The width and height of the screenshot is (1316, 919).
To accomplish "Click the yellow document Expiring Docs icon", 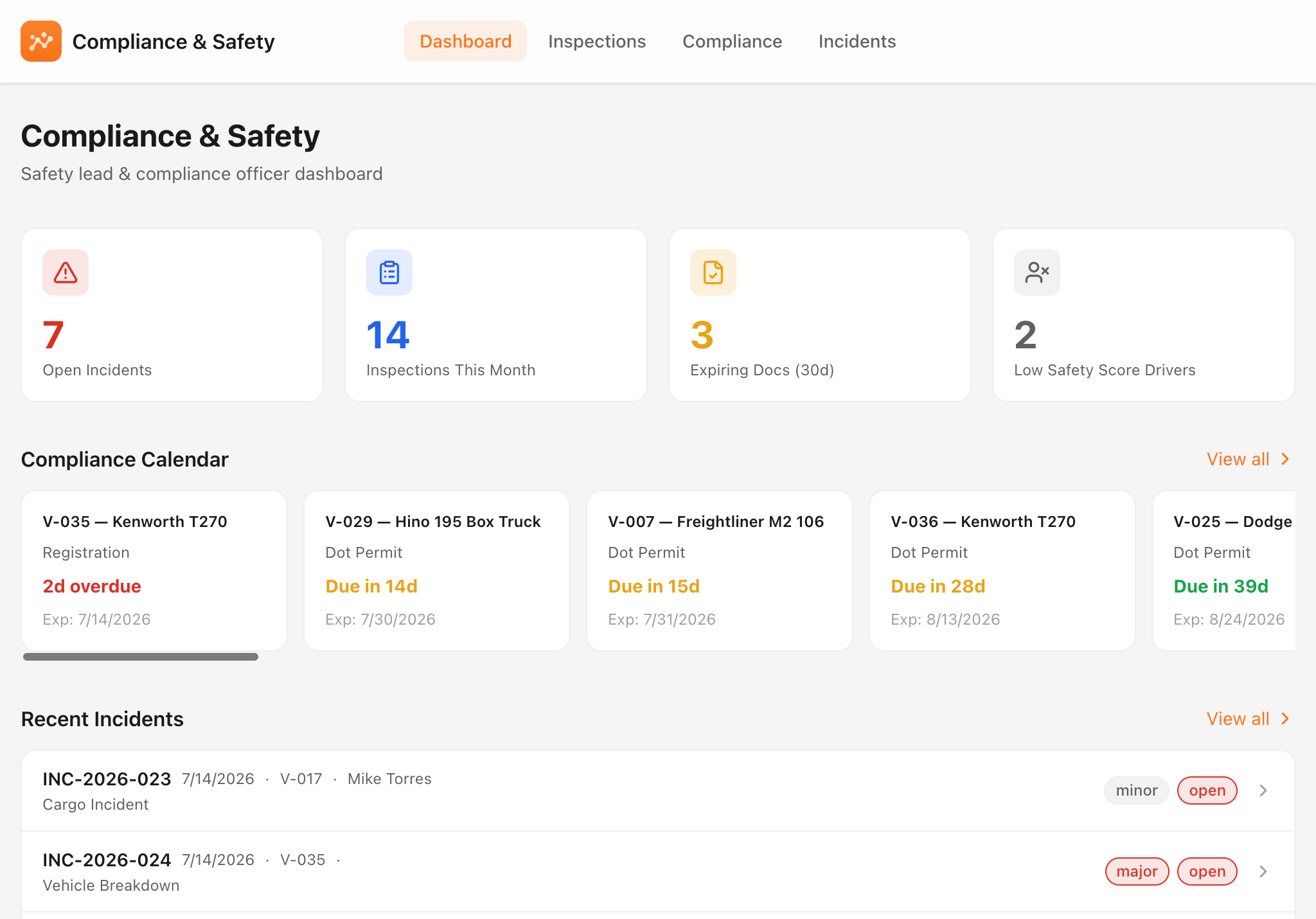I will click(713, 272).
